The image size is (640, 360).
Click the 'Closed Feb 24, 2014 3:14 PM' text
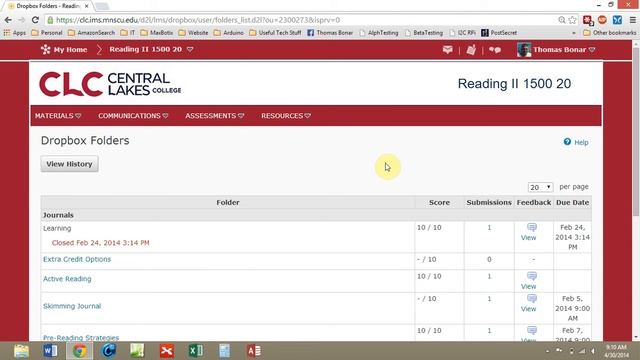click(100, 243)
